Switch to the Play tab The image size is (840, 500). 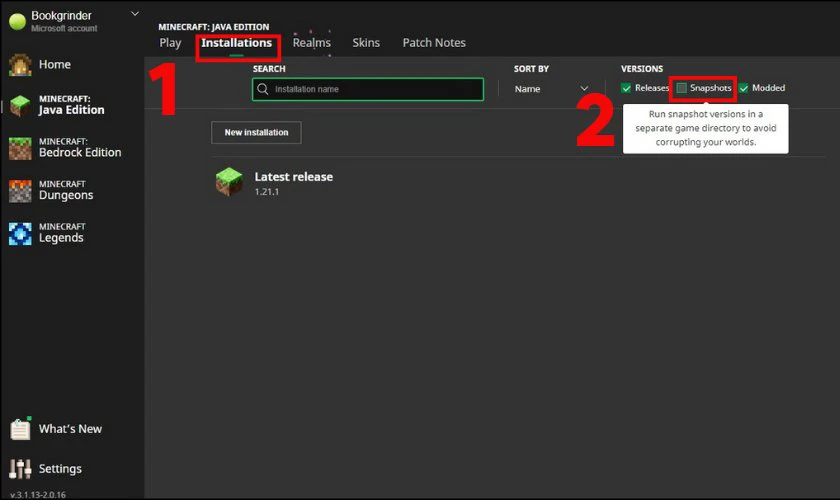coord(170,43)
